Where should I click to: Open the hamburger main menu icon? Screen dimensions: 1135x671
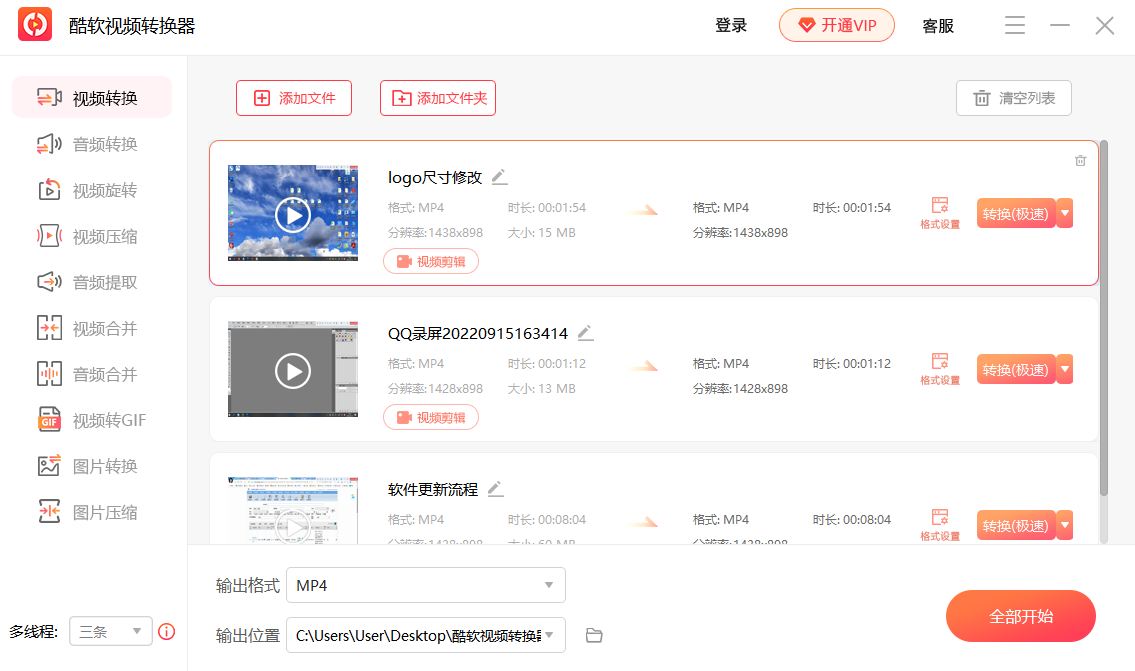[x=1015, y=25]
